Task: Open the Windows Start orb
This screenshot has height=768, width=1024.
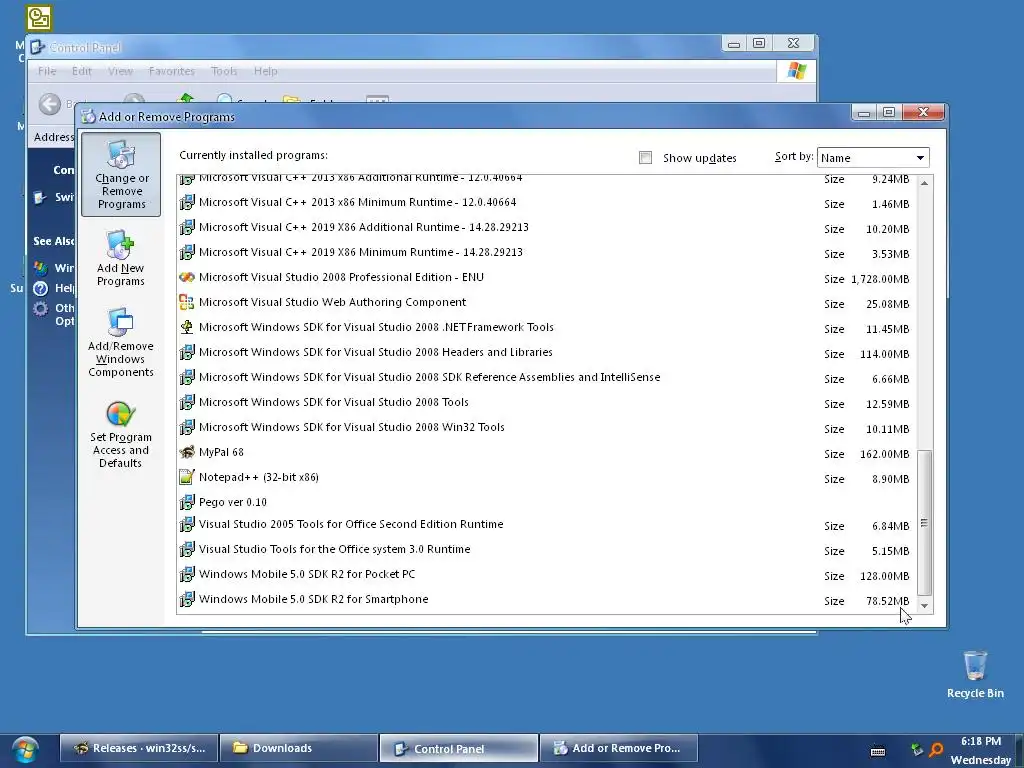Action: pos(25,750)
